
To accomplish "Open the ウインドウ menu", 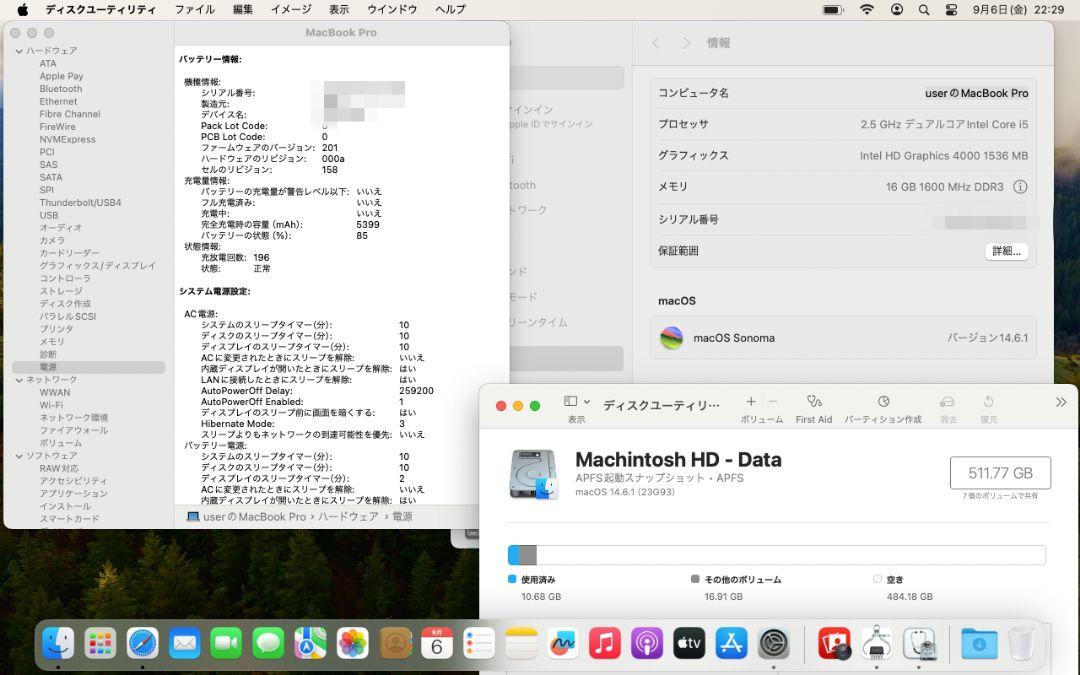I will coord(392,10).
